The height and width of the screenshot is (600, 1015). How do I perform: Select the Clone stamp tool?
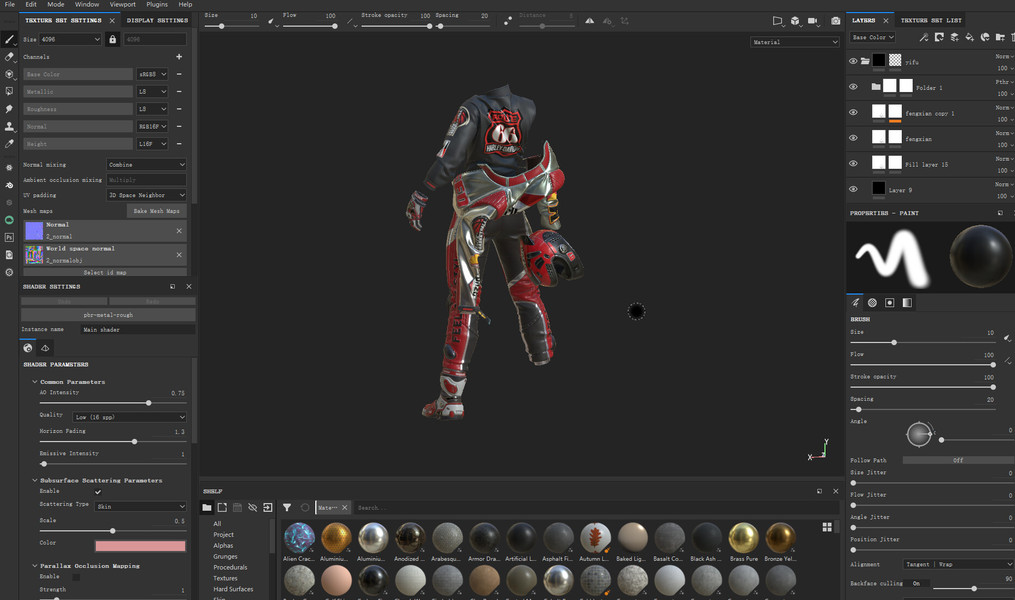click(9, 127)
